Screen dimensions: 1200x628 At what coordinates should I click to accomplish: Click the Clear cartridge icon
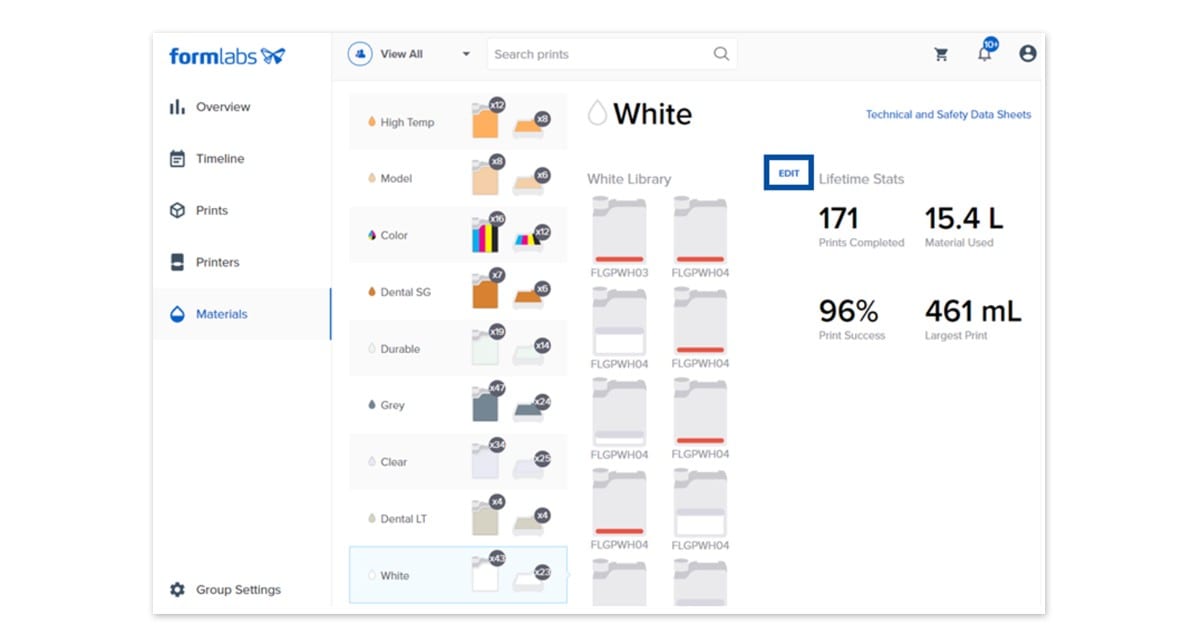pyautogui.click(x=484, y=461)
